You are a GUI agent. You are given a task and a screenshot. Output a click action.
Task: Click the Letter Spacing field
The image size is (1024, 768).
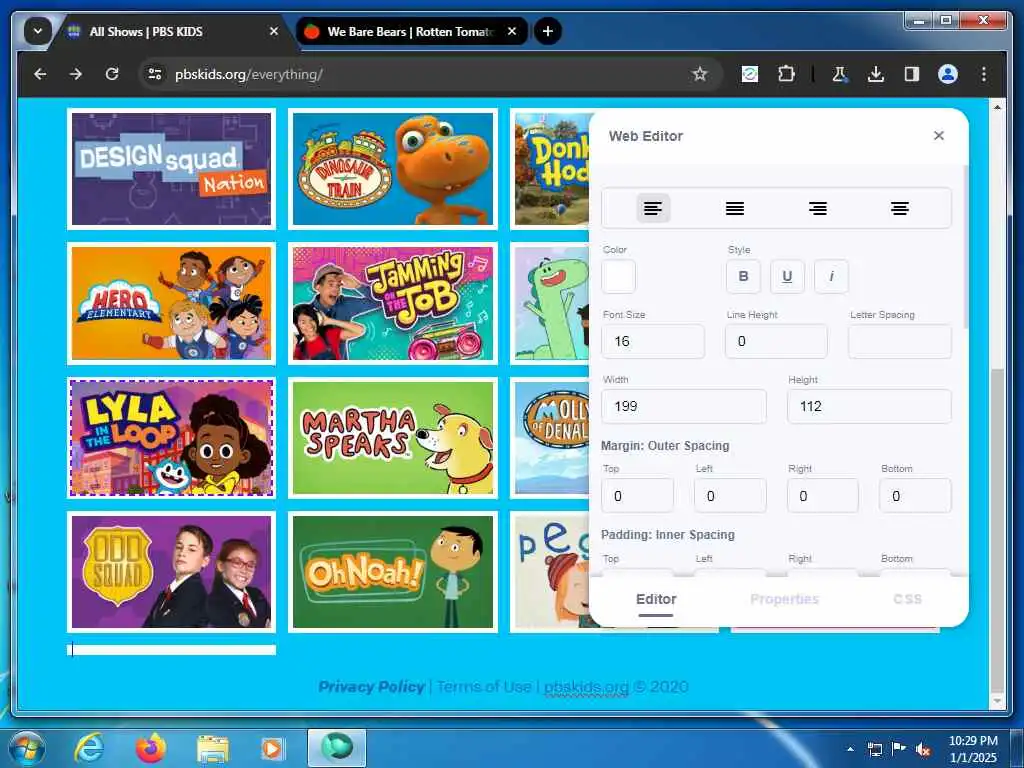tap(899, 341)
